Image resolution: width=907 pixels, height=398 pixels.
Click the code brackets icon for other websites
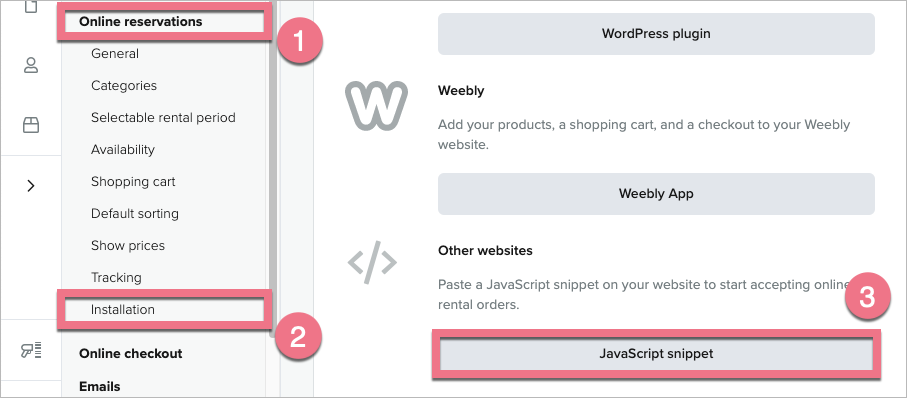(x=373, y=262)
